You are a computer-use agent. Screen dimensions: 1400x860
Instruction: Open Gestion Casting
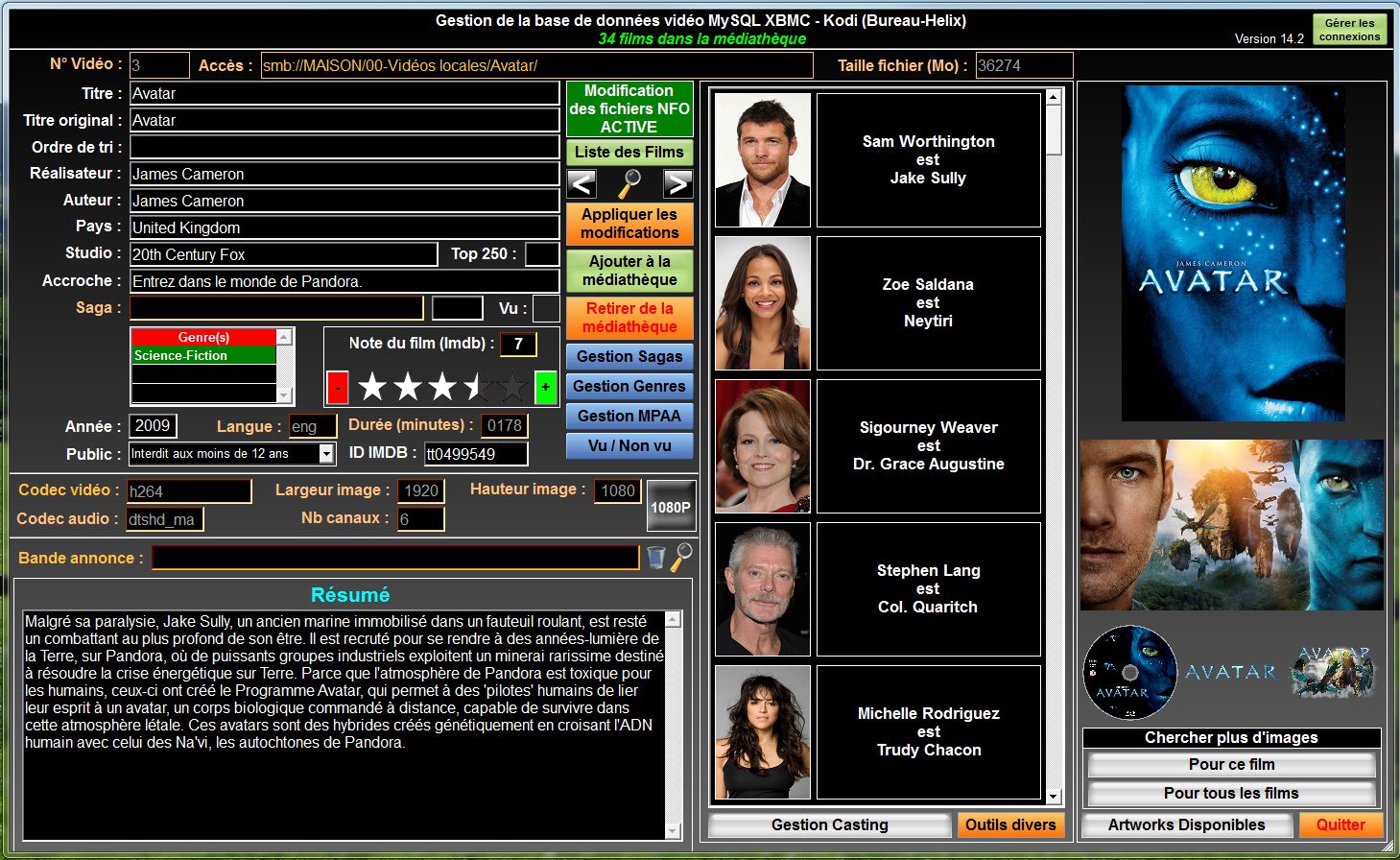tap(830, 824)
